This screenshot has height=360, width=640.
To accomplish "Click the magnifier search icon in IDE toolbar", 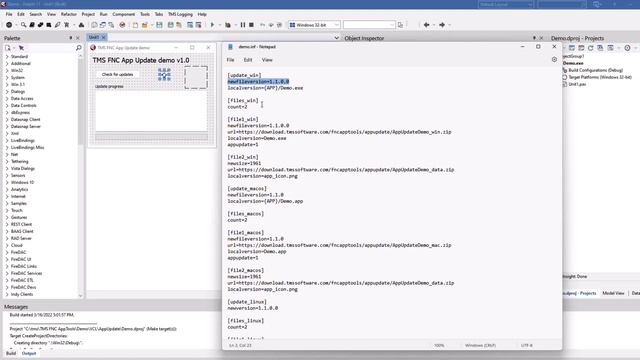I will (x=23, y=25).
